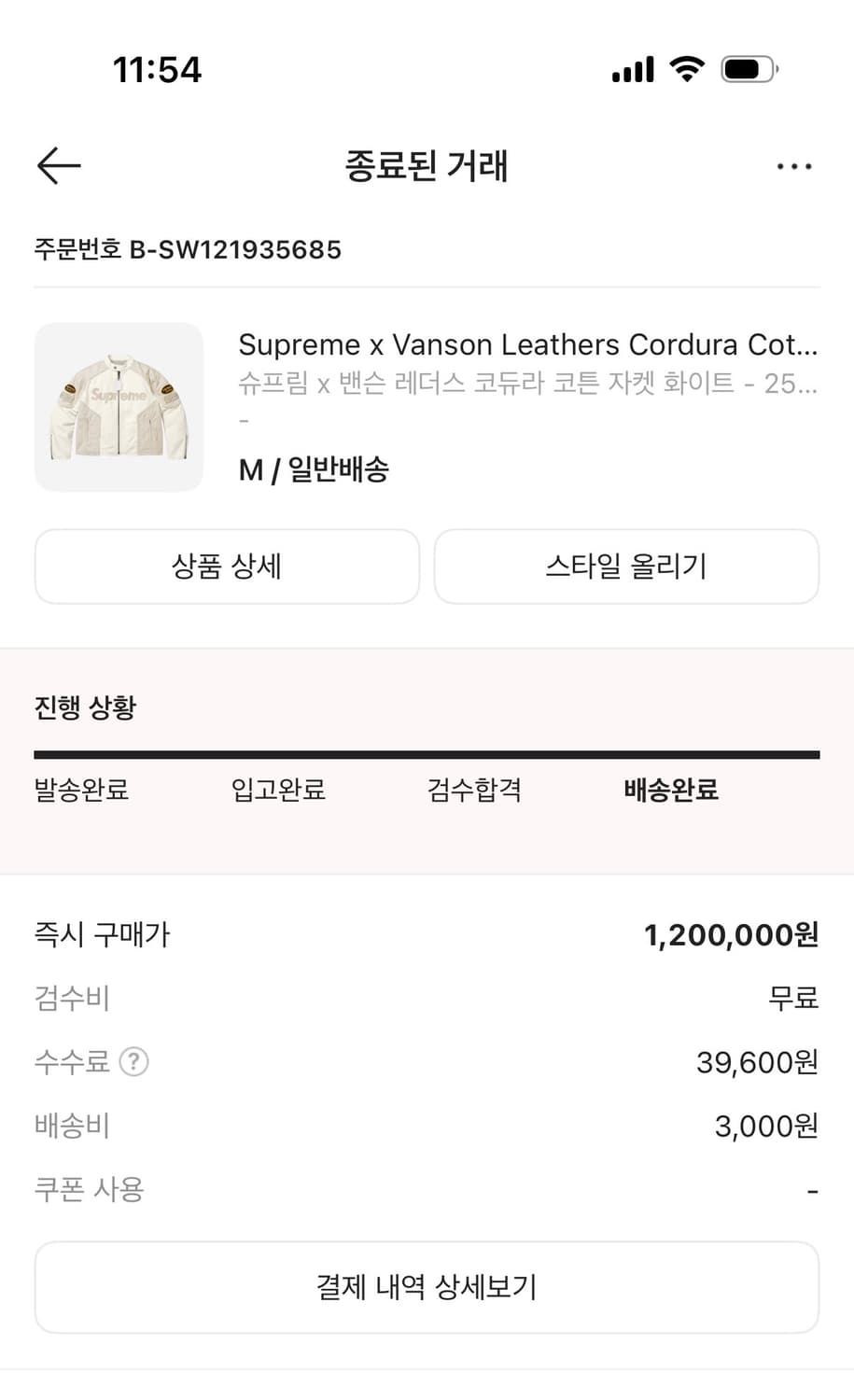Select the 검수합격 progress step
Image resolution: width=854 pixels, height=1400 pixels.
(x=474, y=791)
